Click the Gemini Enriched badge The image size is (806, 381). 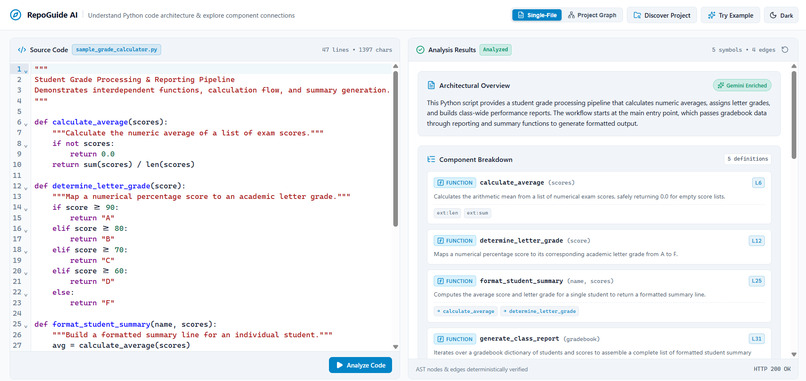742,85
